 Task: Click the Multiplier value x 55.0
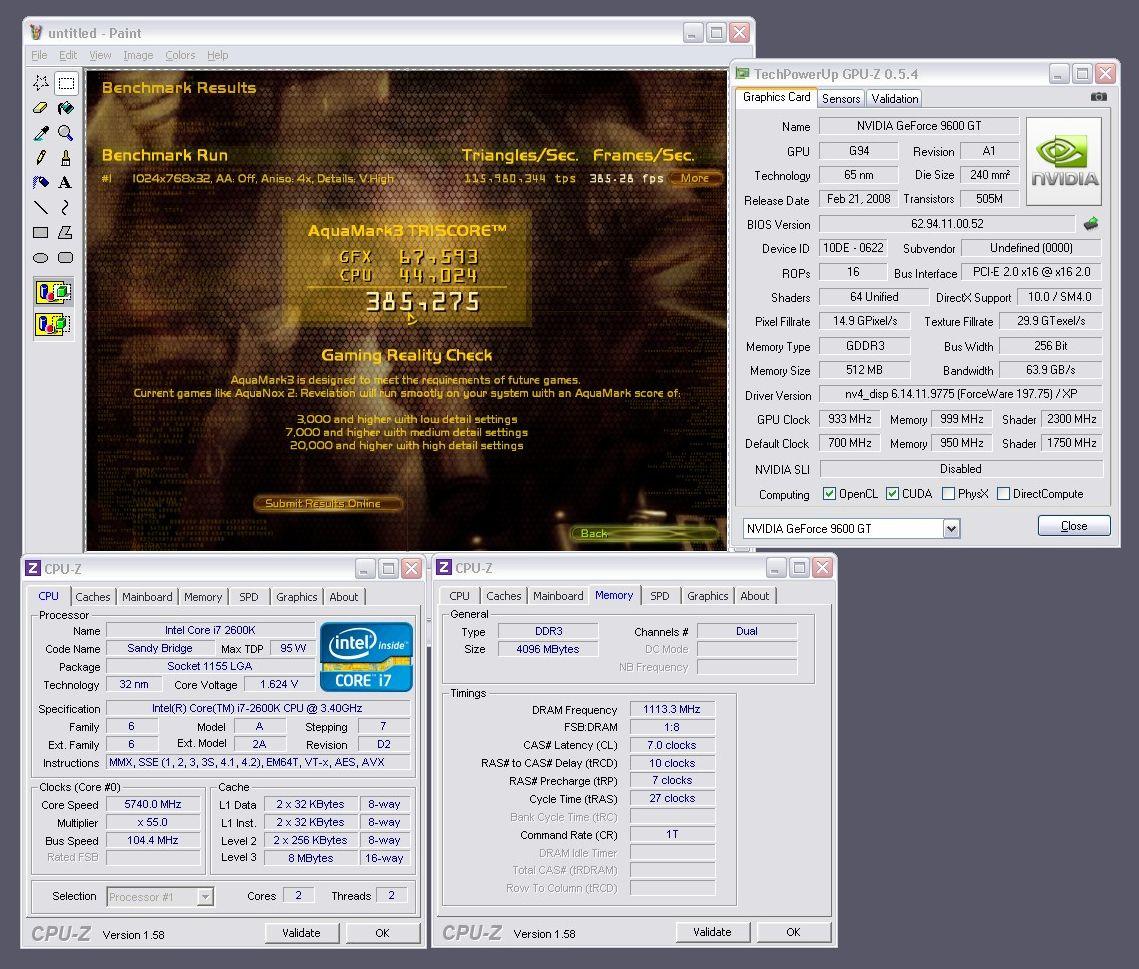[x=153, y=822]
